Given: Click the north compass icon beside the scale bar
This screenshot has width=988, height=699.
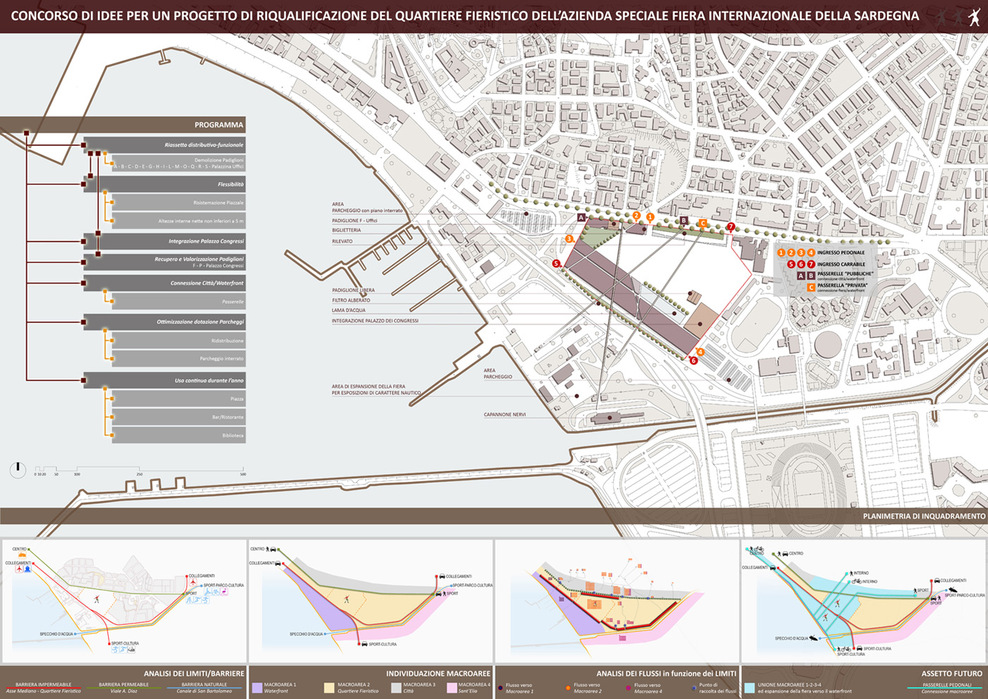Looking at the screenshot, I should click(18, 470).
